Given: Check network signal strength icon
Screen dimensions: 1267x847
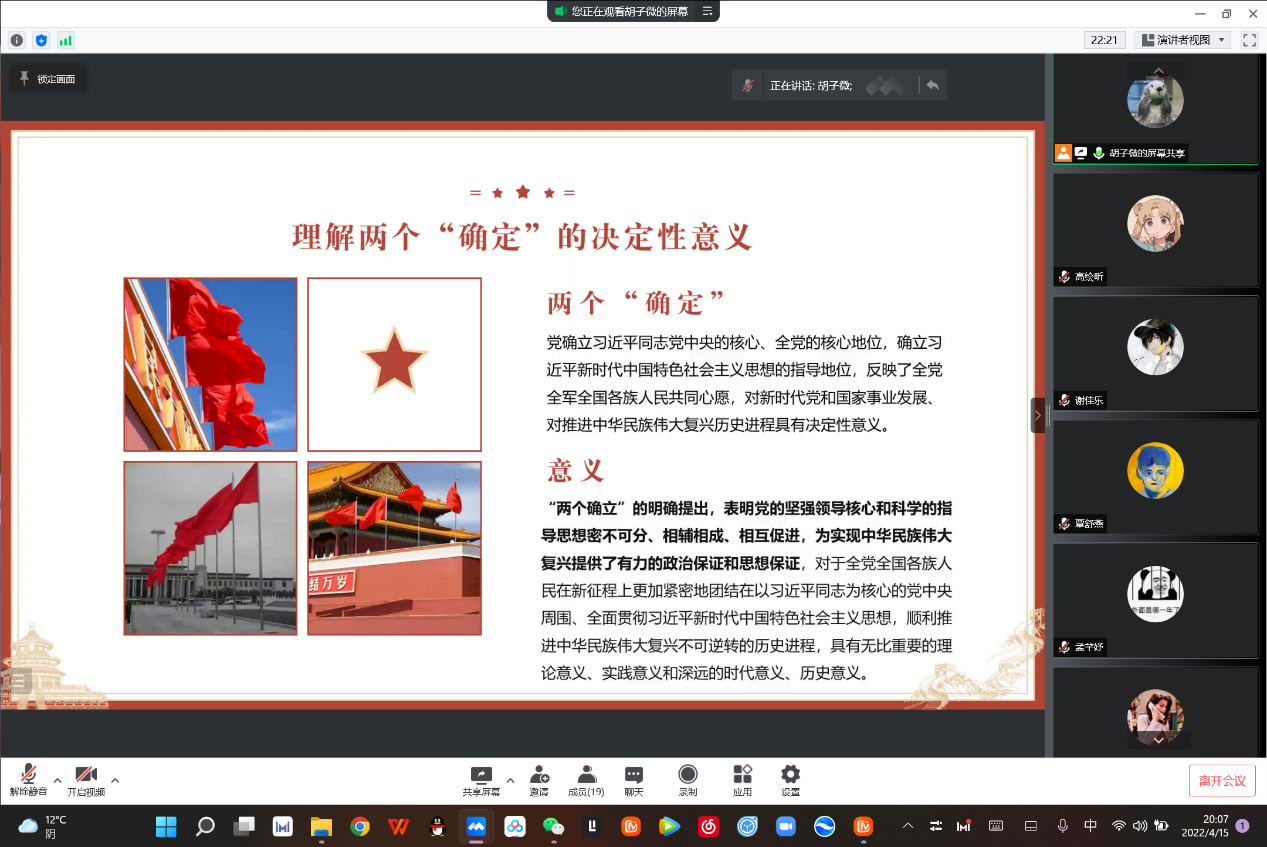Looking at the screenshot, I should [x=66, y=40].
